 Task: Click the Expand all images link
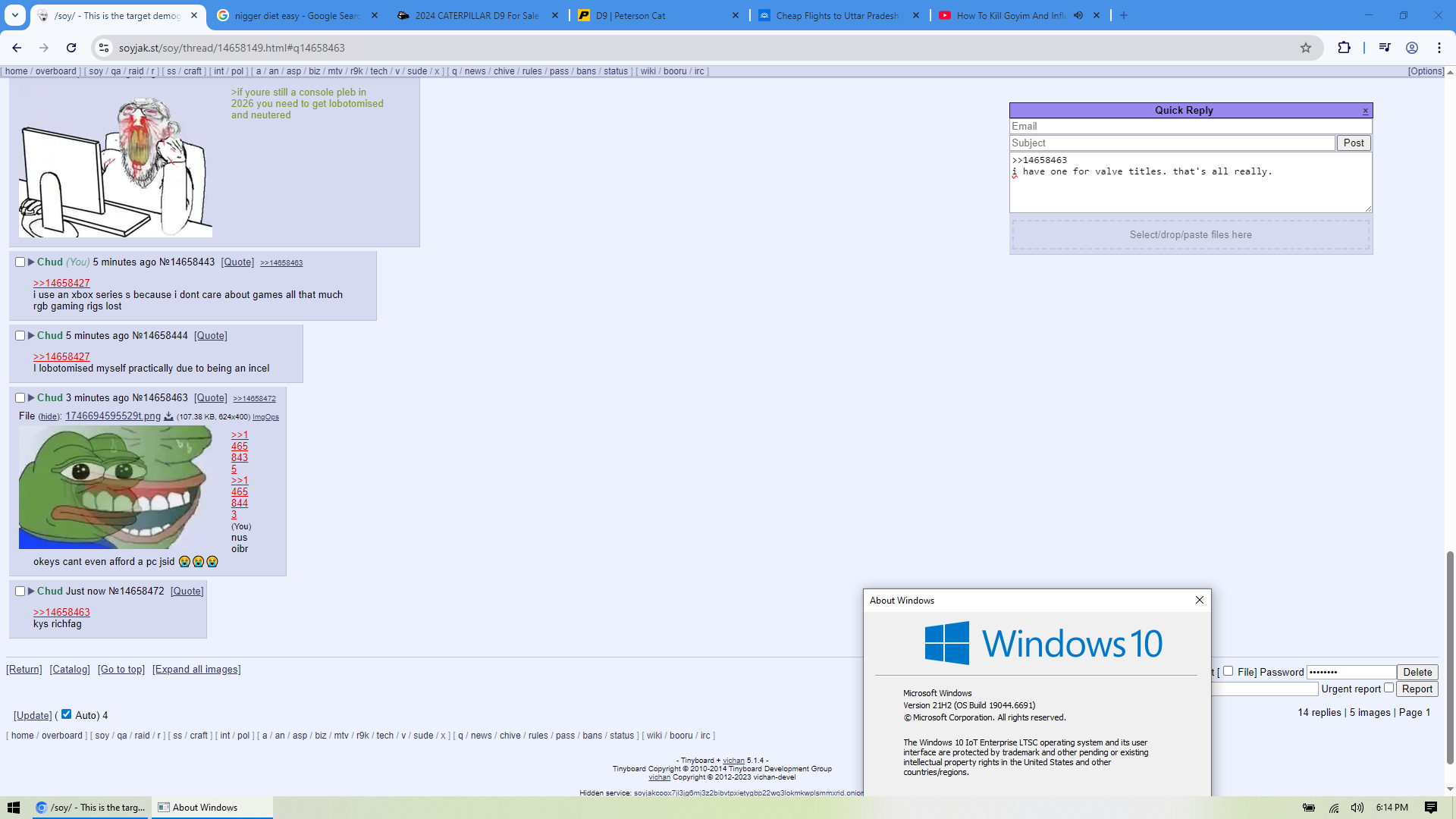coord(196,670)
